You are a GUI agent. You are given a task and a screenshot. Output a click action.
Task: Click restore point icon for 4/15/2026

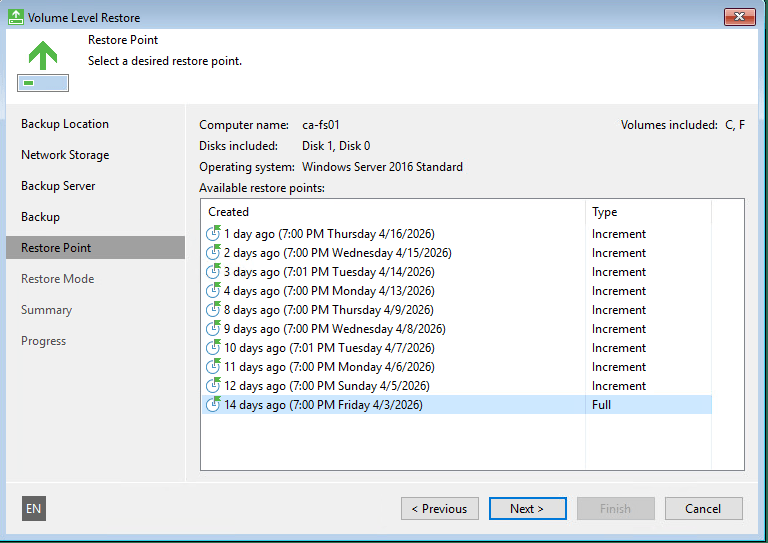coord(213,253)
